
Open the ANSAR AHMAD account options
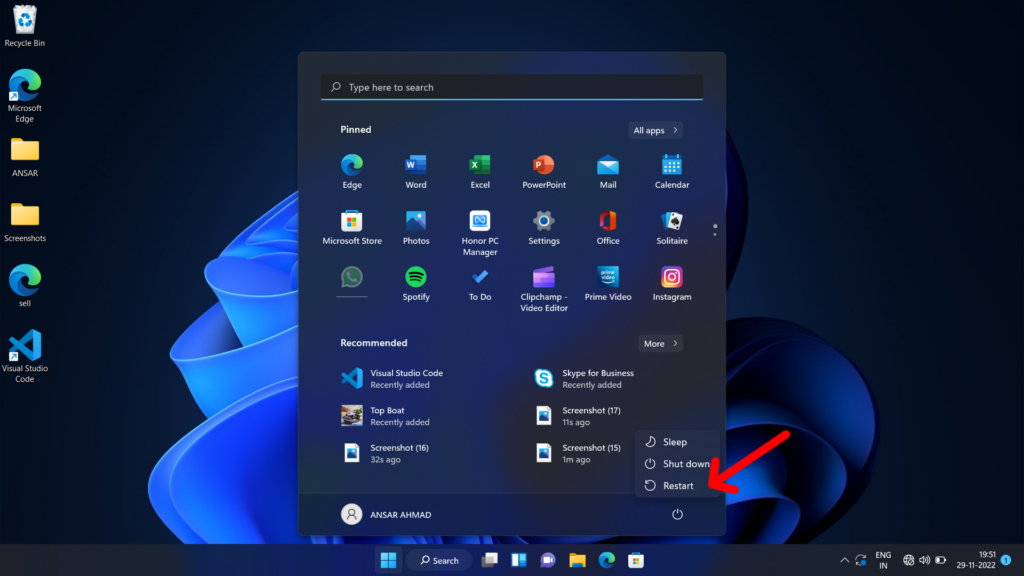pyautogui.click(x=387, y=513)
